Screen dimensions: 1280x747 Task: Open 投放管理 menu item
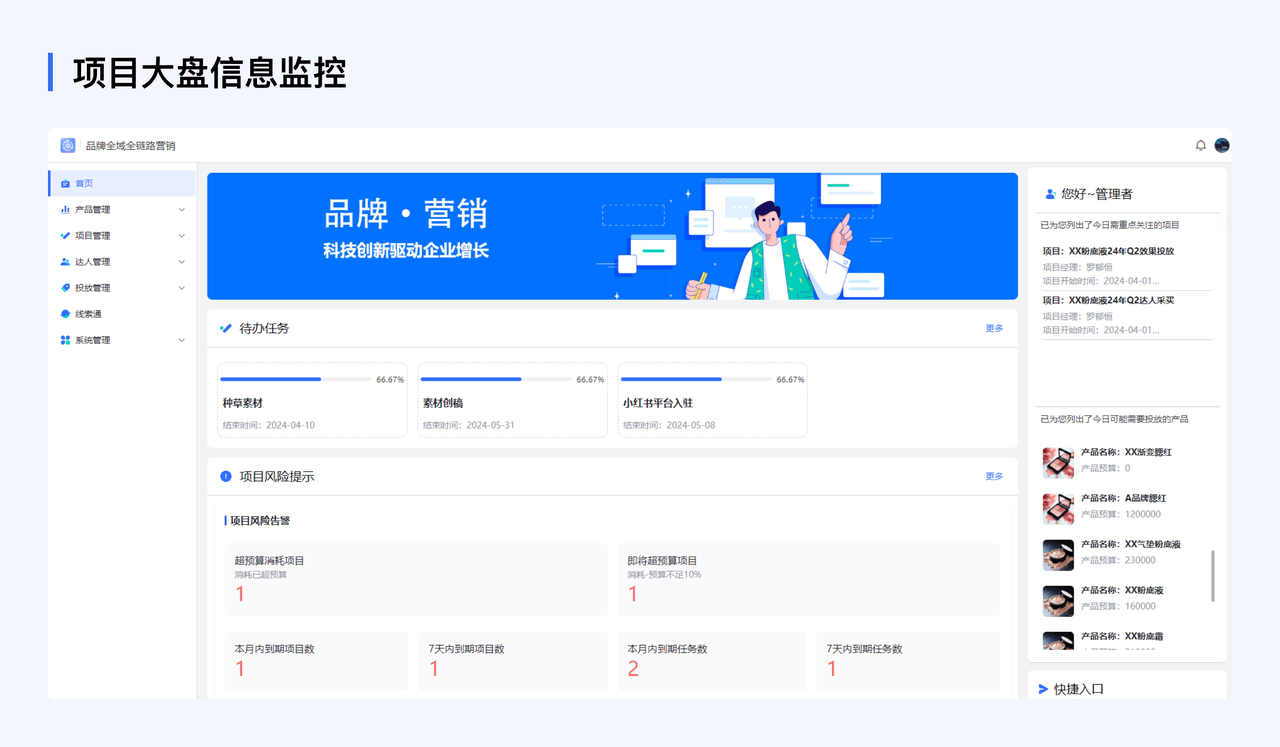(122, 288)
